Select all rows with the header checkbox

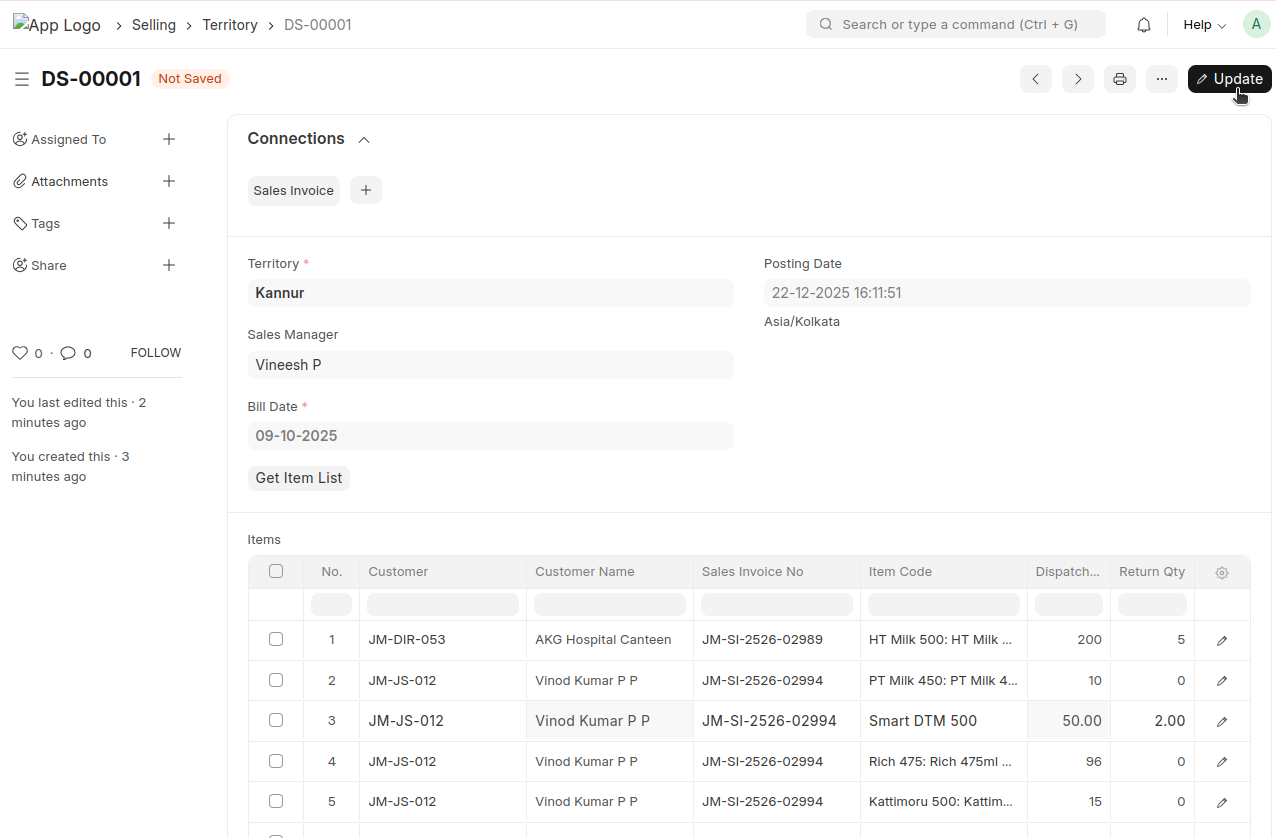click(276, 572)
